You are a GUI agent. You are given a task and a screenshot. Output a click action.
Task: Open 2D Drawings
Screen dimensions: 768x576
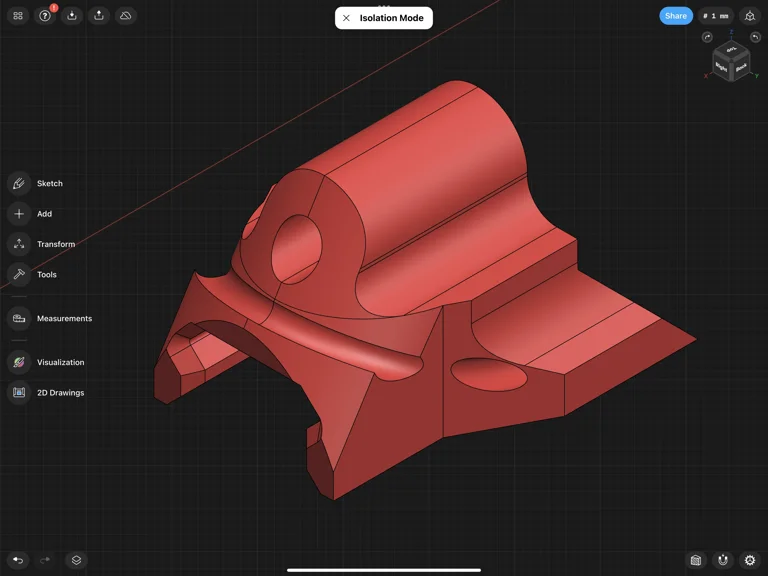[19, 393]
